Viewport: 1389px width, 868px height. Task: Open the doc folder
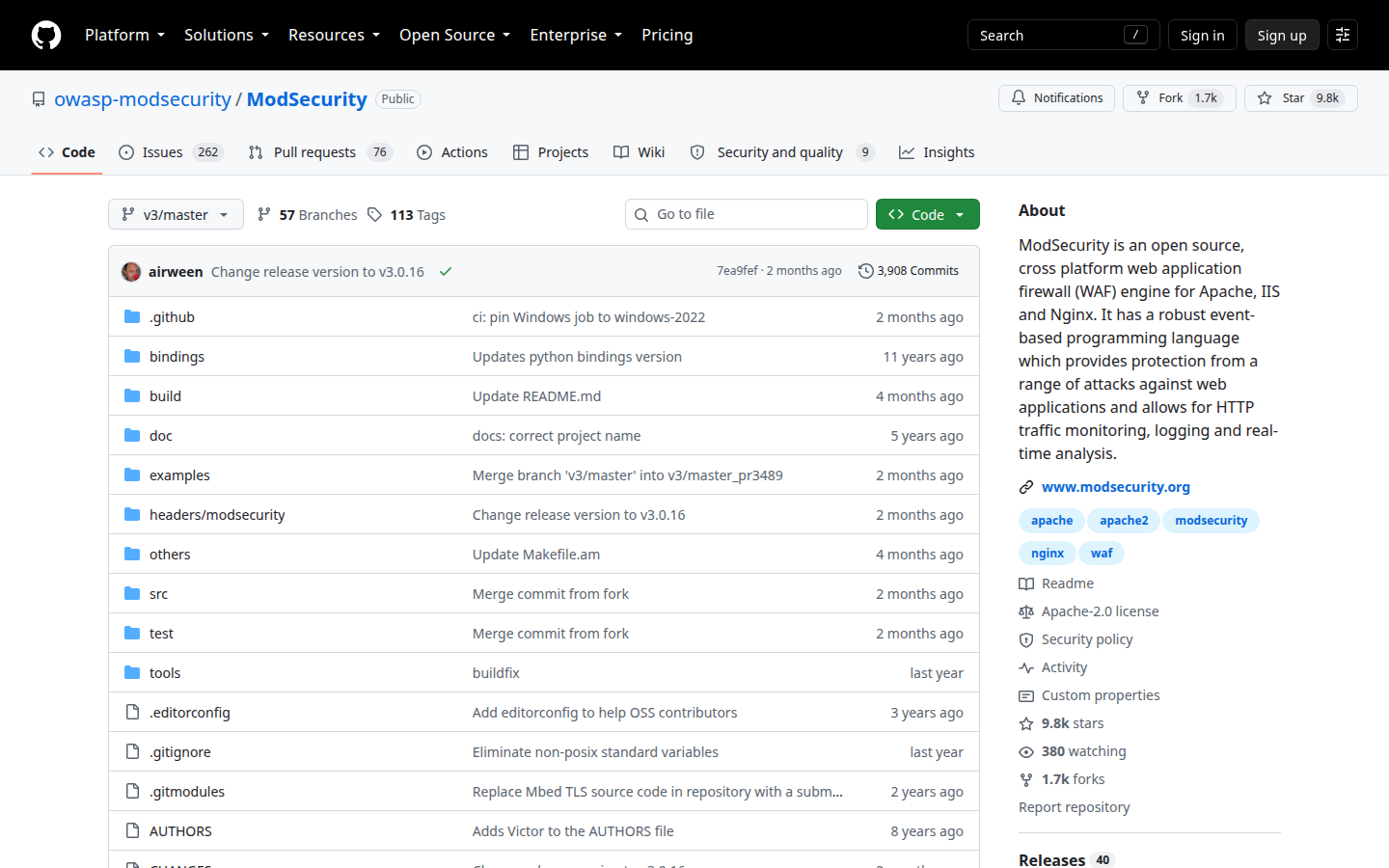[x=161, y=436]
